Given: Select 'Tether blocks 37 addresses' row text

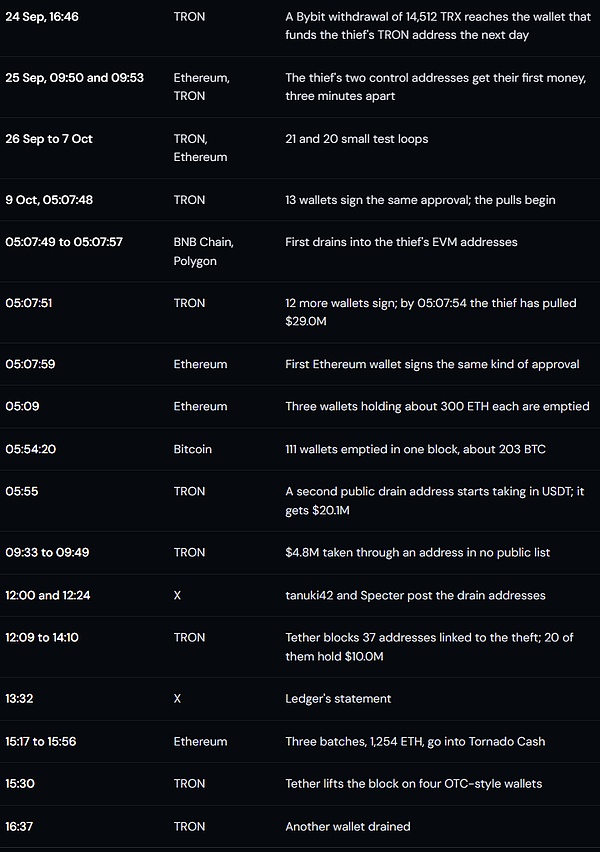Looking at the screenshot, I should point(429,647).
